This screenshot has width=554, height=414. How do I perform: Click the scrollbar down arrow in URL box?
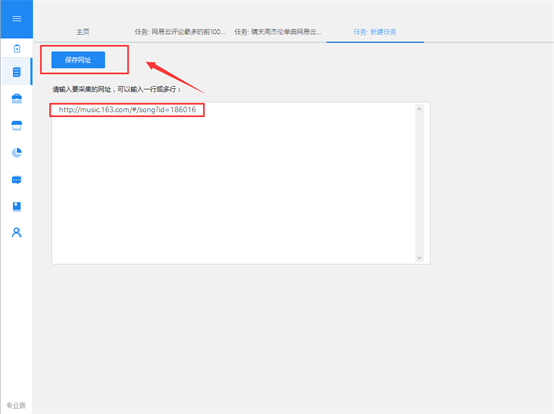[419, 258]
